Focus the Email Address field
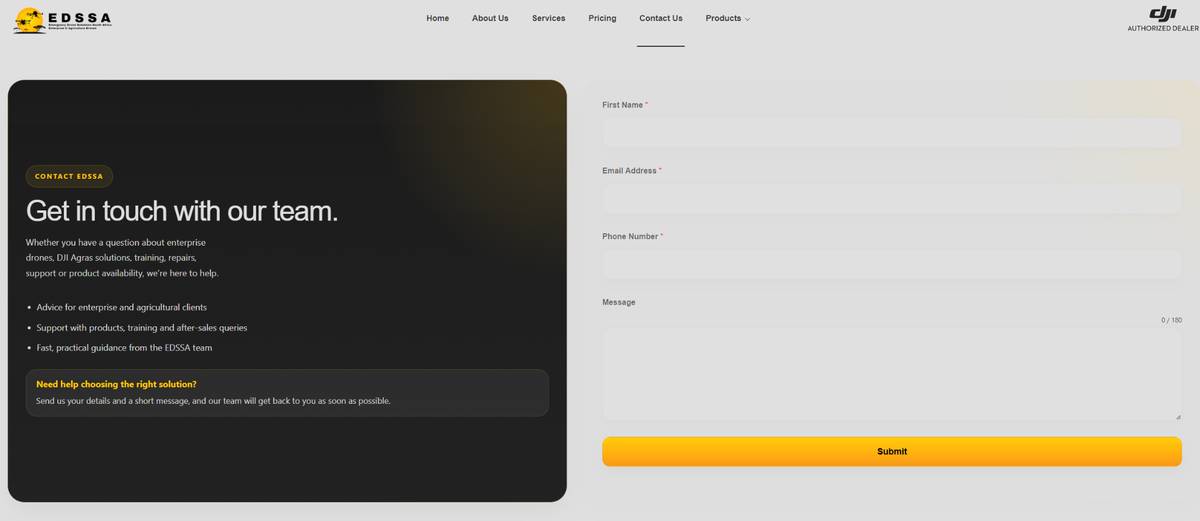The image size is (1200, 521). [892, 199]
